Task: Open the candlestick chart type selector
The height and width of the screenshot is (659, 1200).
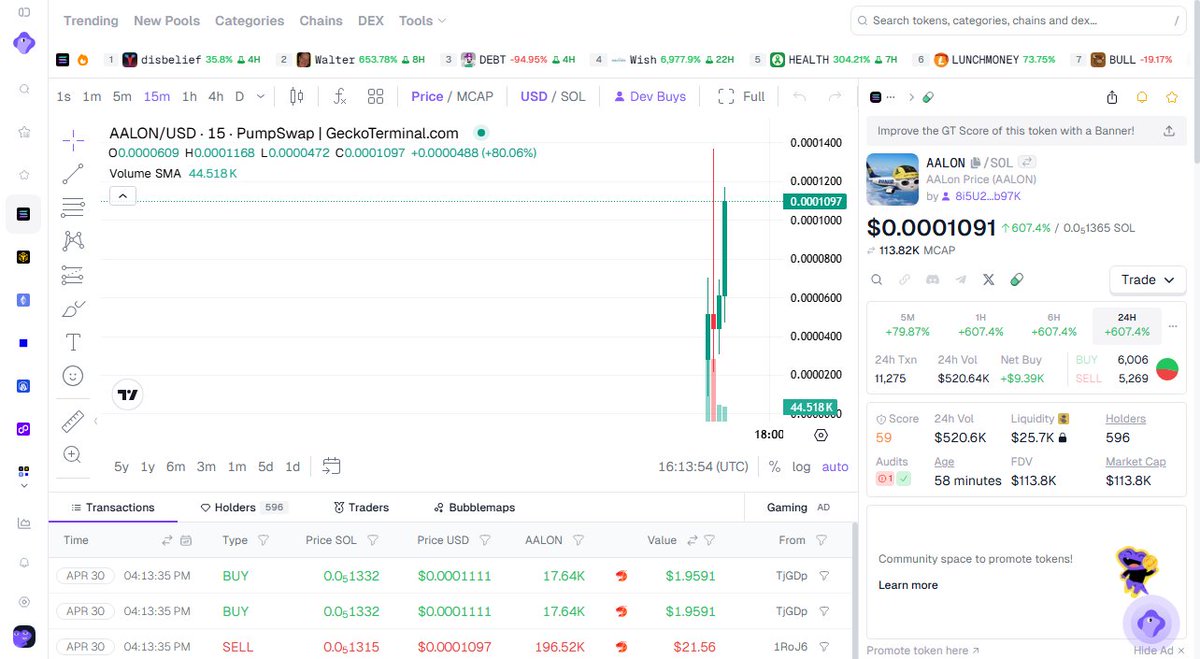Action: click(296, 96)
